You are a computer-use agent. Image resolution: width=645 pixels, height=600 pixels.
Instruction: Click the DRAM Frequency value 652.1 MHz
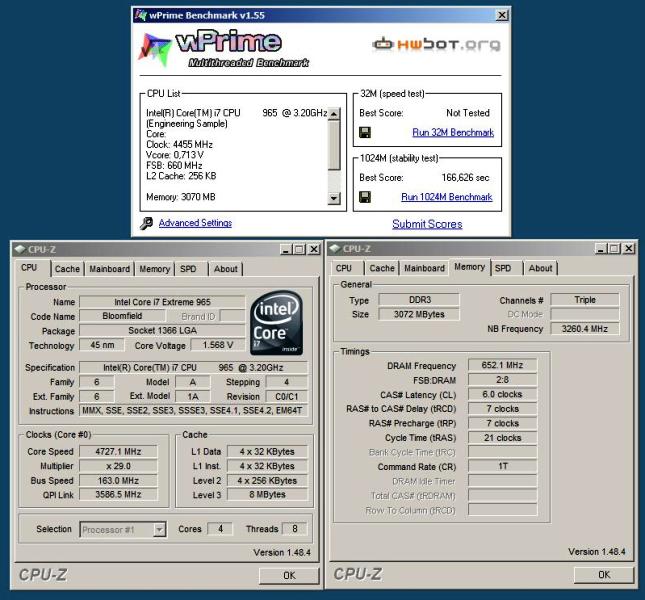coord(502,365)
